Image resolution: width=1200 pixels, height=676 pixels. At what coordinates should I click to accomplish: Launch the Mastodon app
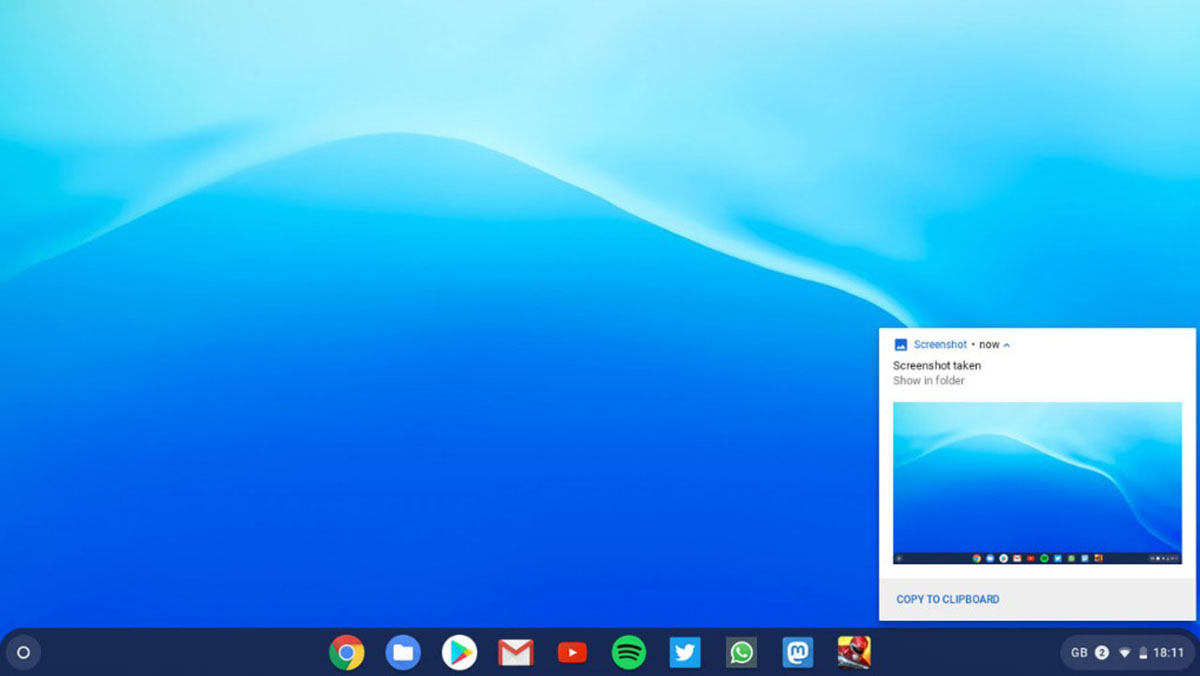click(798, 652)
